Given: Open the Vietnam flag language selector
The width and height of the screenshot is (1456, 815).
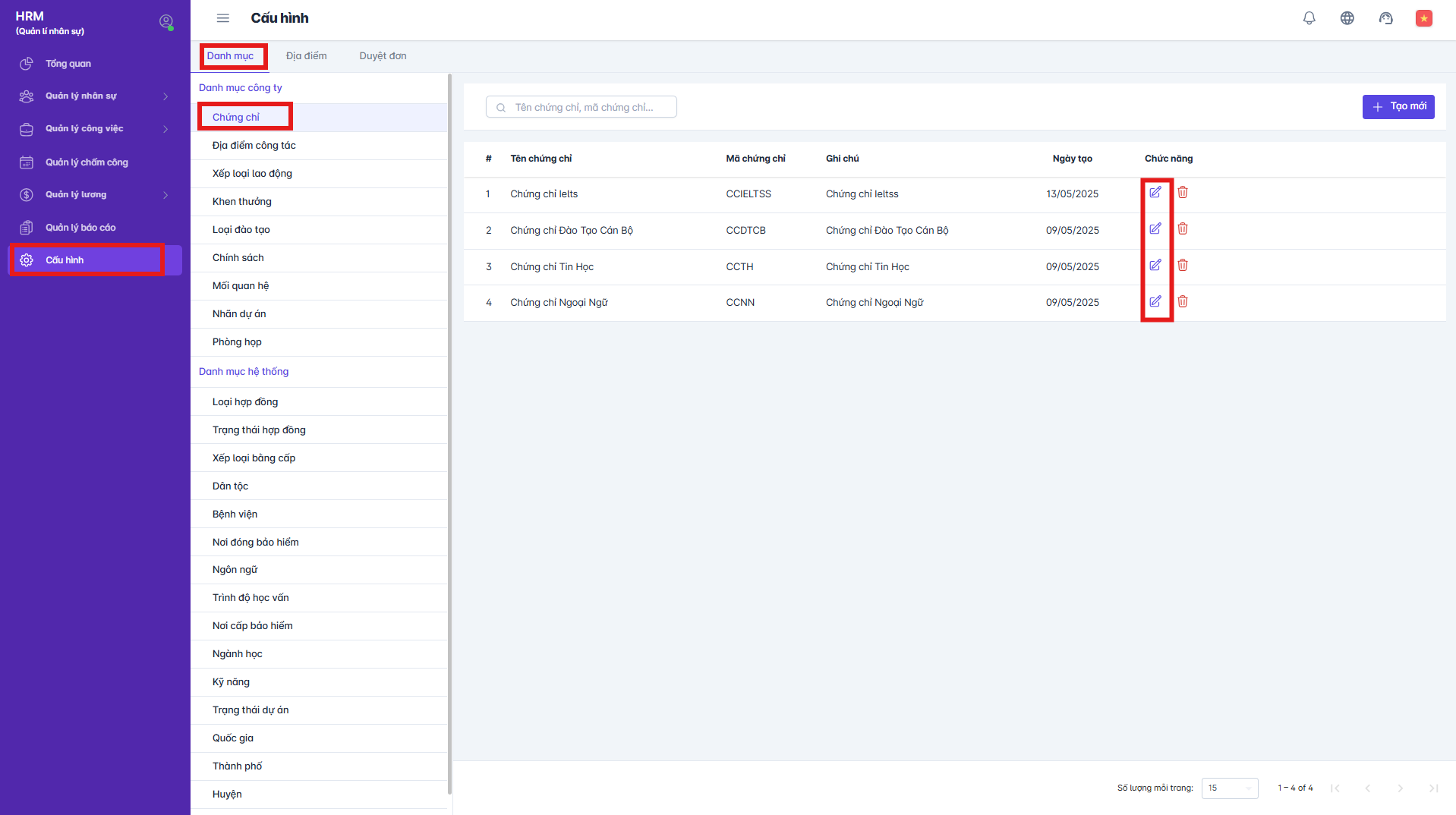Looking at the screenshot, I should [1423, 18].
